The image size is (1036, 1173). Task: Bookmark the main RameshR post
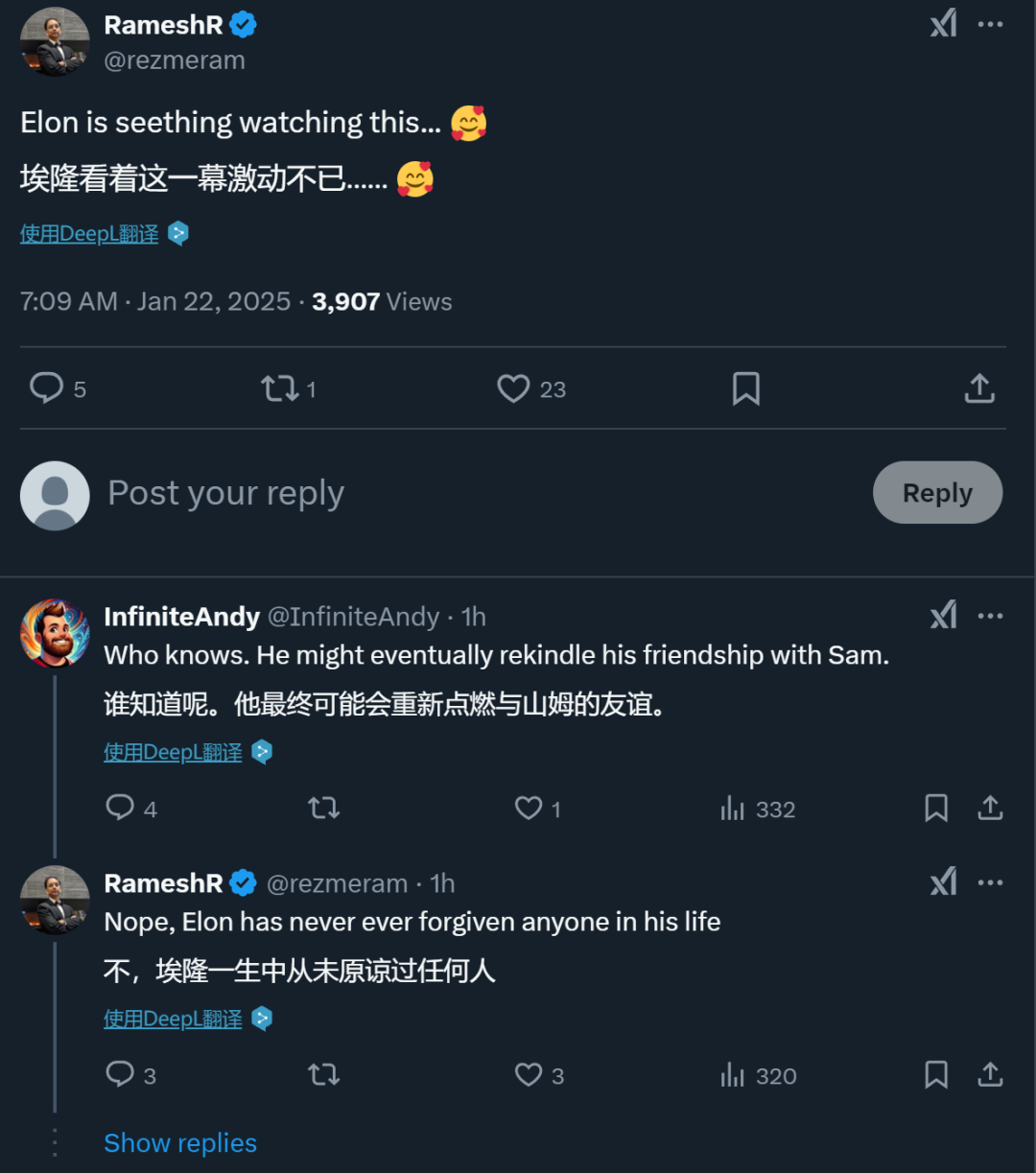pos(746,388)
